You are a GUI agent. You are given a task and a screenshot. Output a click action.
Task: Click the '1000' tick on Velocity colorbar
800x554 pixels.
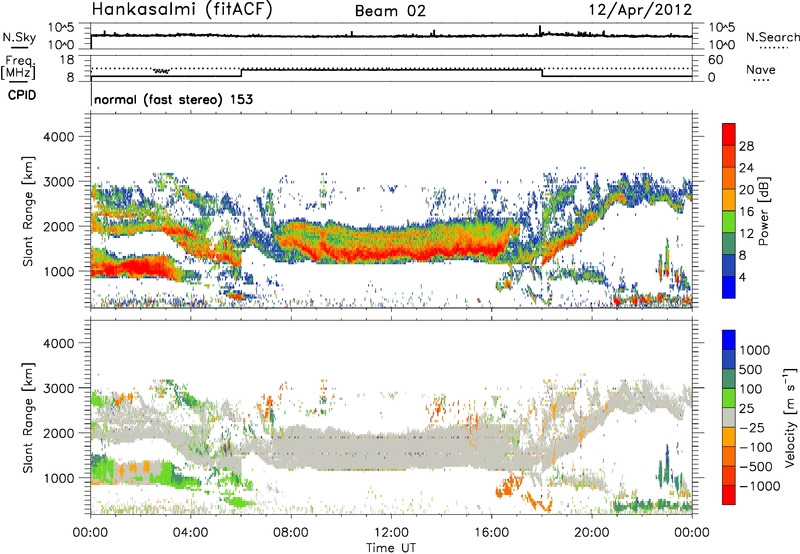coord(755,350)
